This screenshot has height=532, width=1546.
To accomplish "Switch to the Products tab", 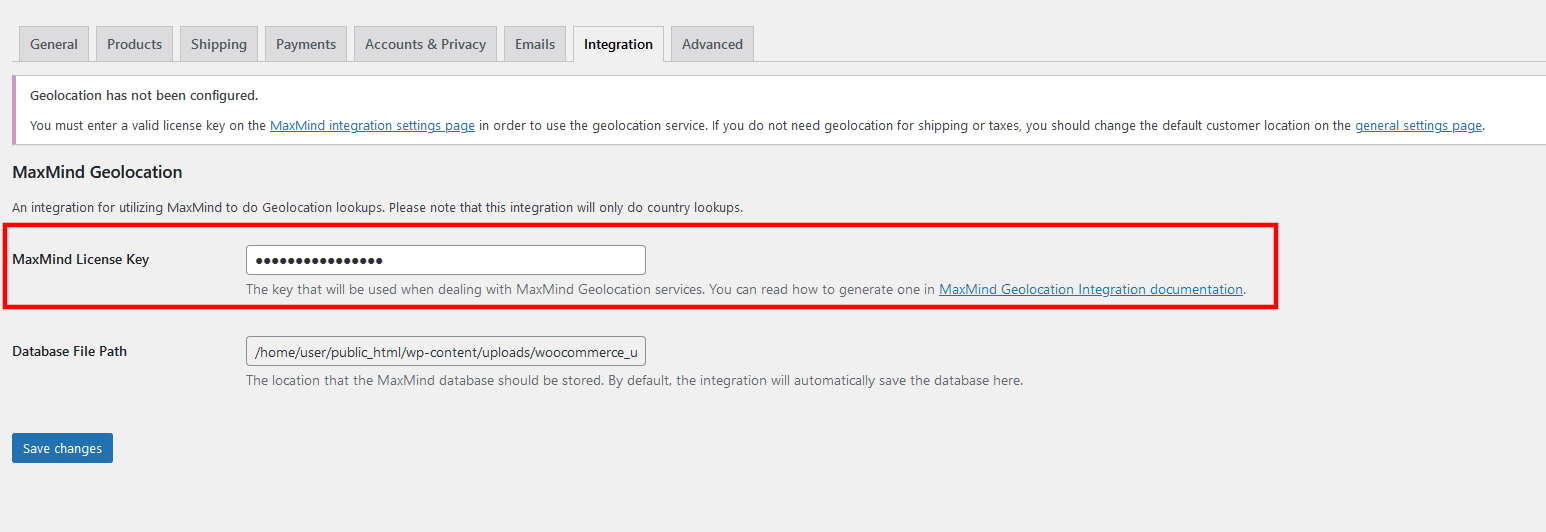I will (x=134, y=44).
